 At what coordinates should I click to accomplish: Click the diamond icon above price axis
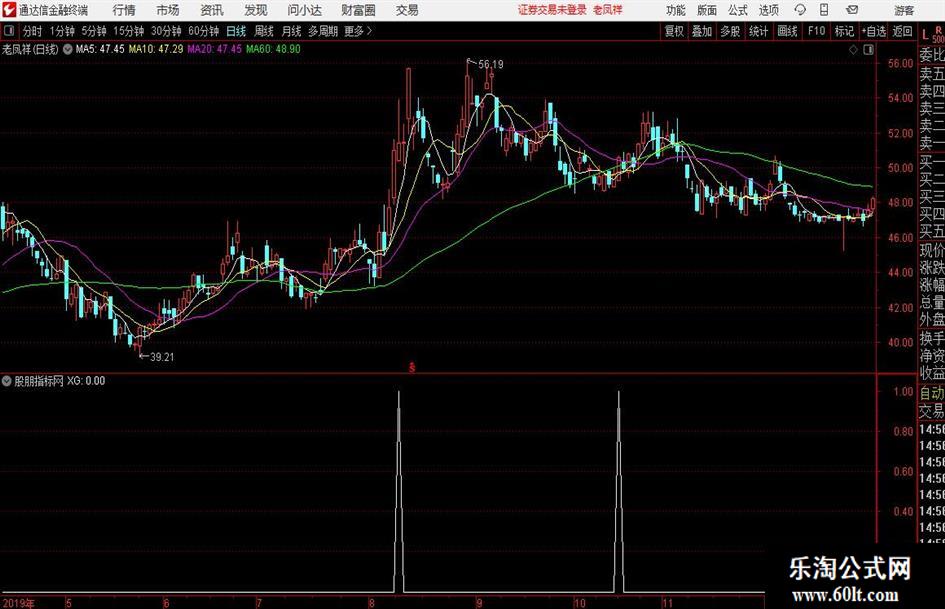click(x=853, y=49)
